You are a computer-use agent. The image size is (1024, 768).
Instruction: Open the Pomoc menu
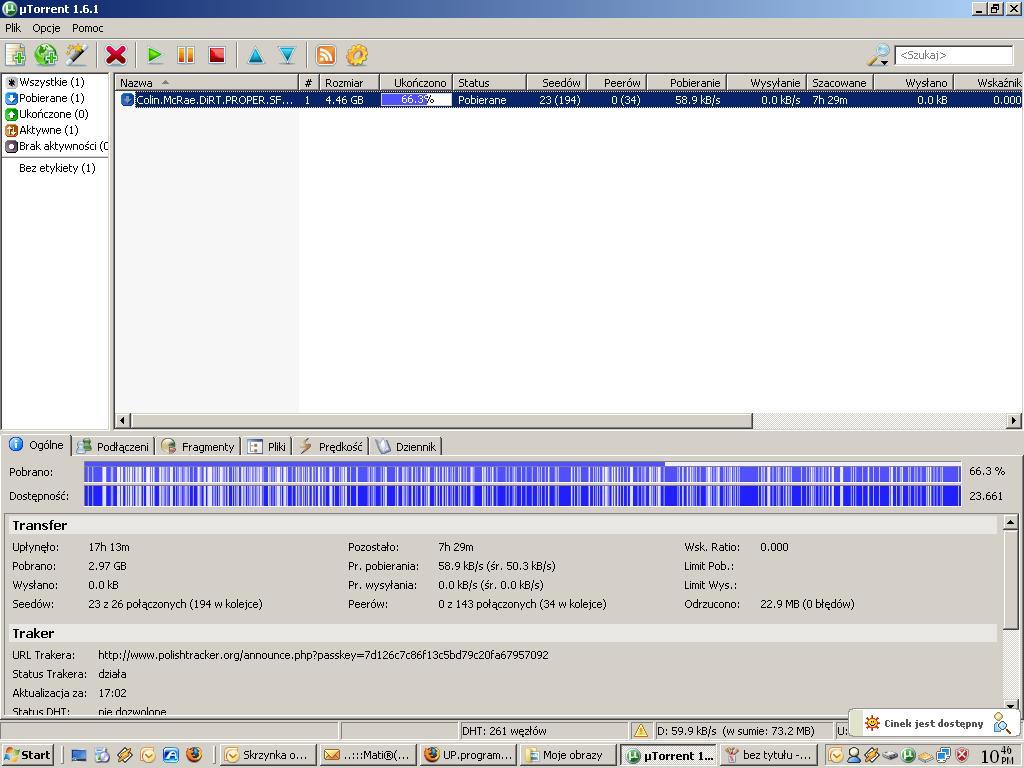(88, 28)
